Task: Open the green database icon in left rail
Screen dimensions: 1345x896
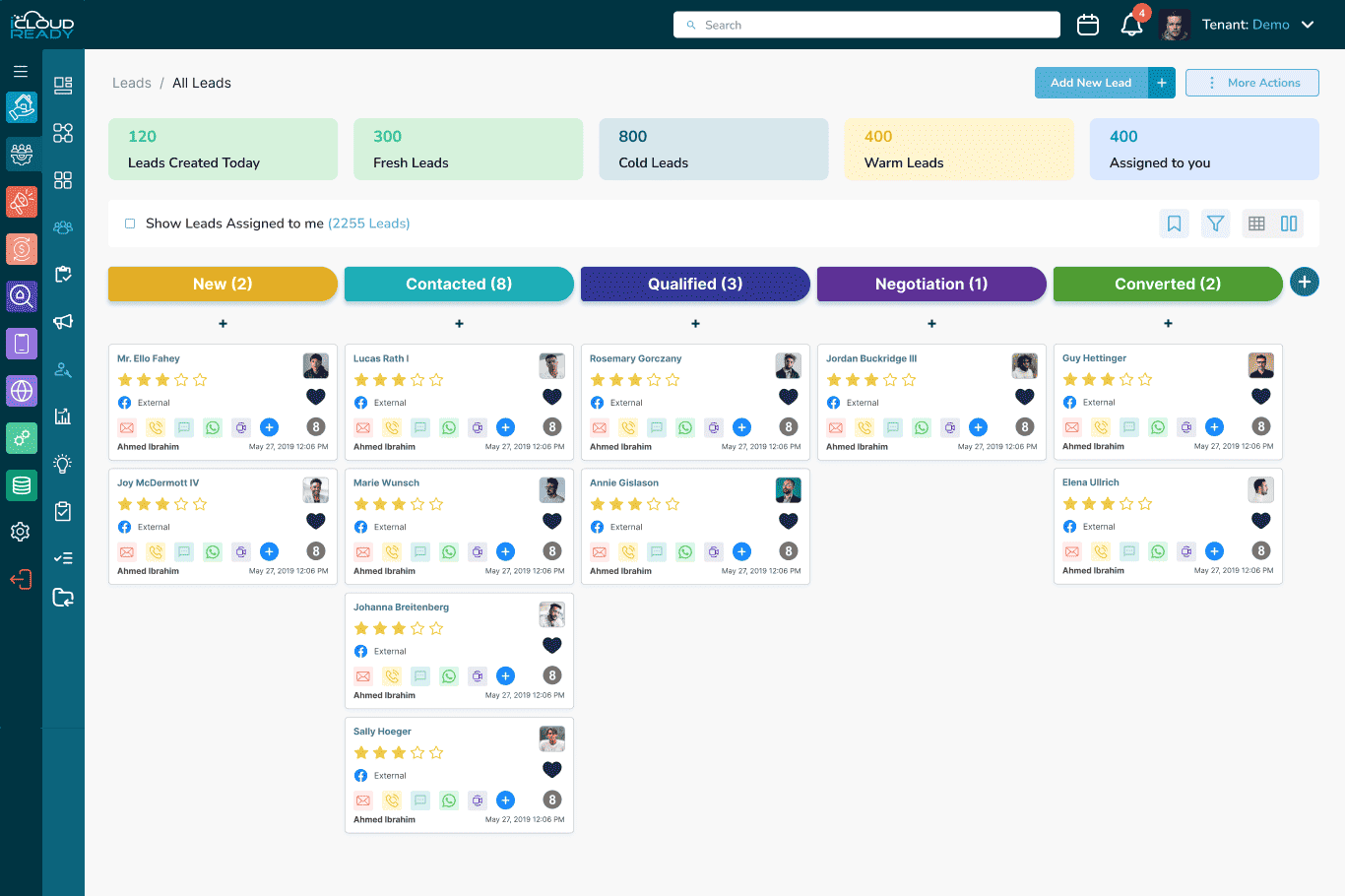Action: [x=22, y=485]
